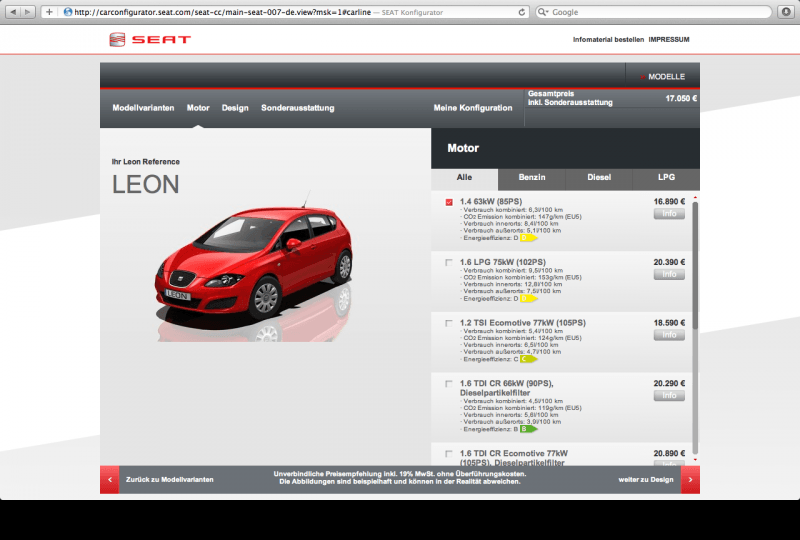Click the price 18.590 €
Screen dimensions: 800x540
669,323
